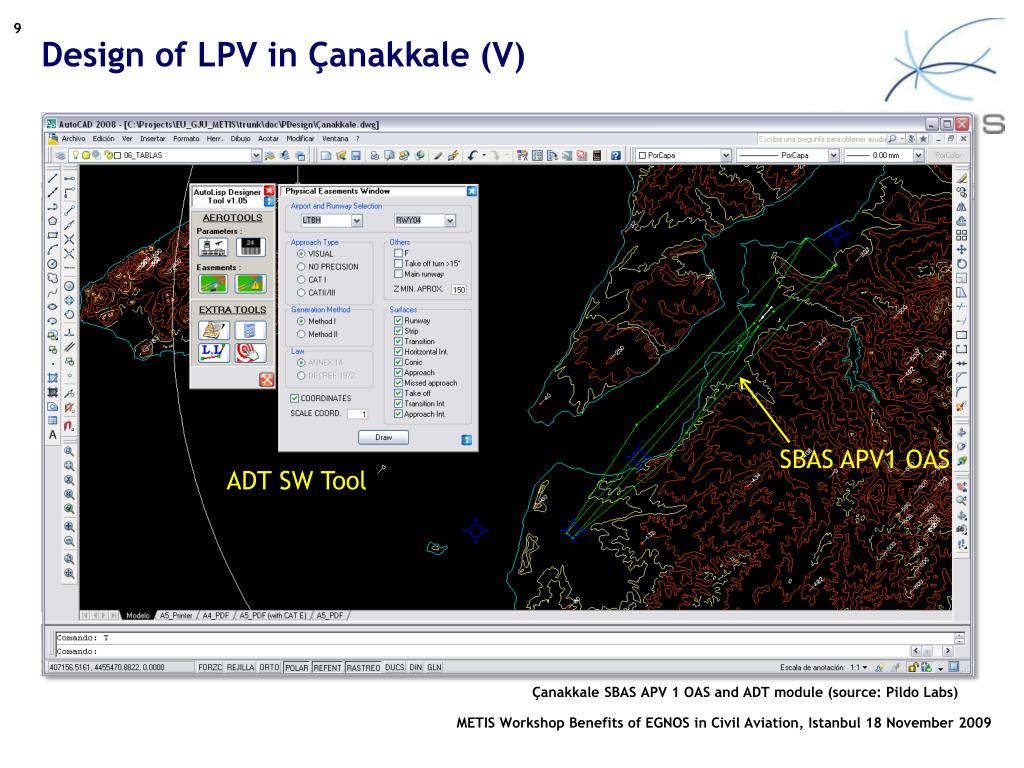Choose Method II generation method
Image resolution: width=1024 pixels, height=768 pixels.
317,334
